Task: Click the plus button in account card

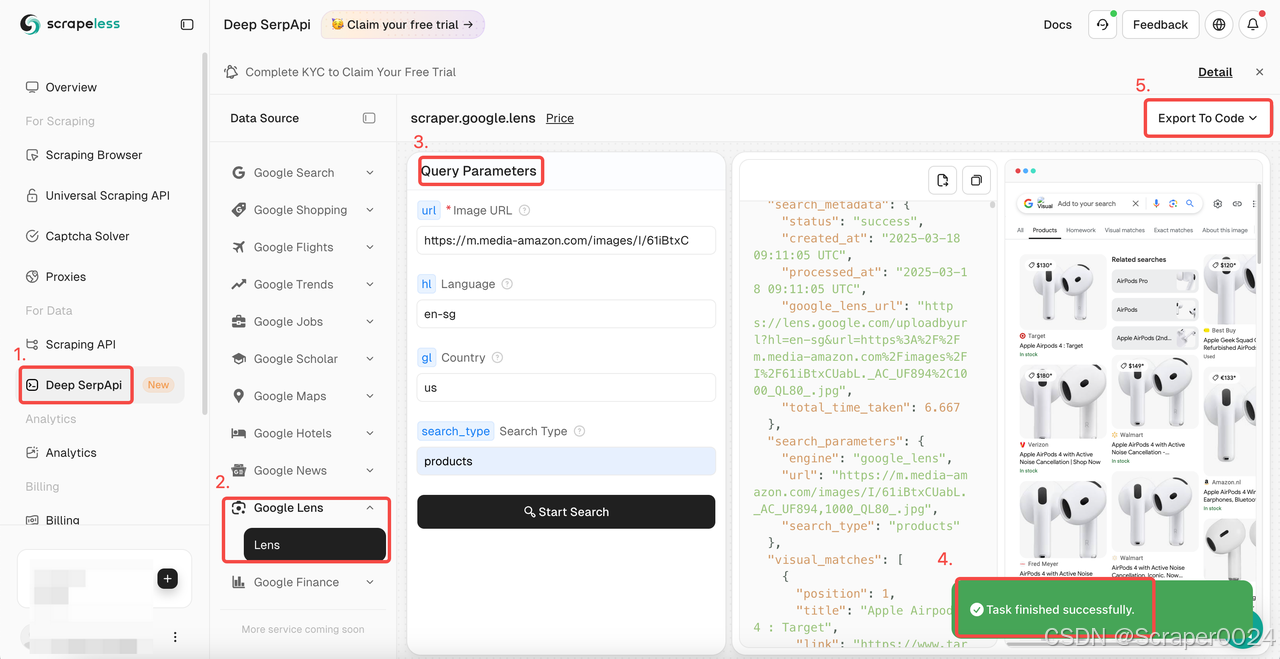Action: pos(167,578)
